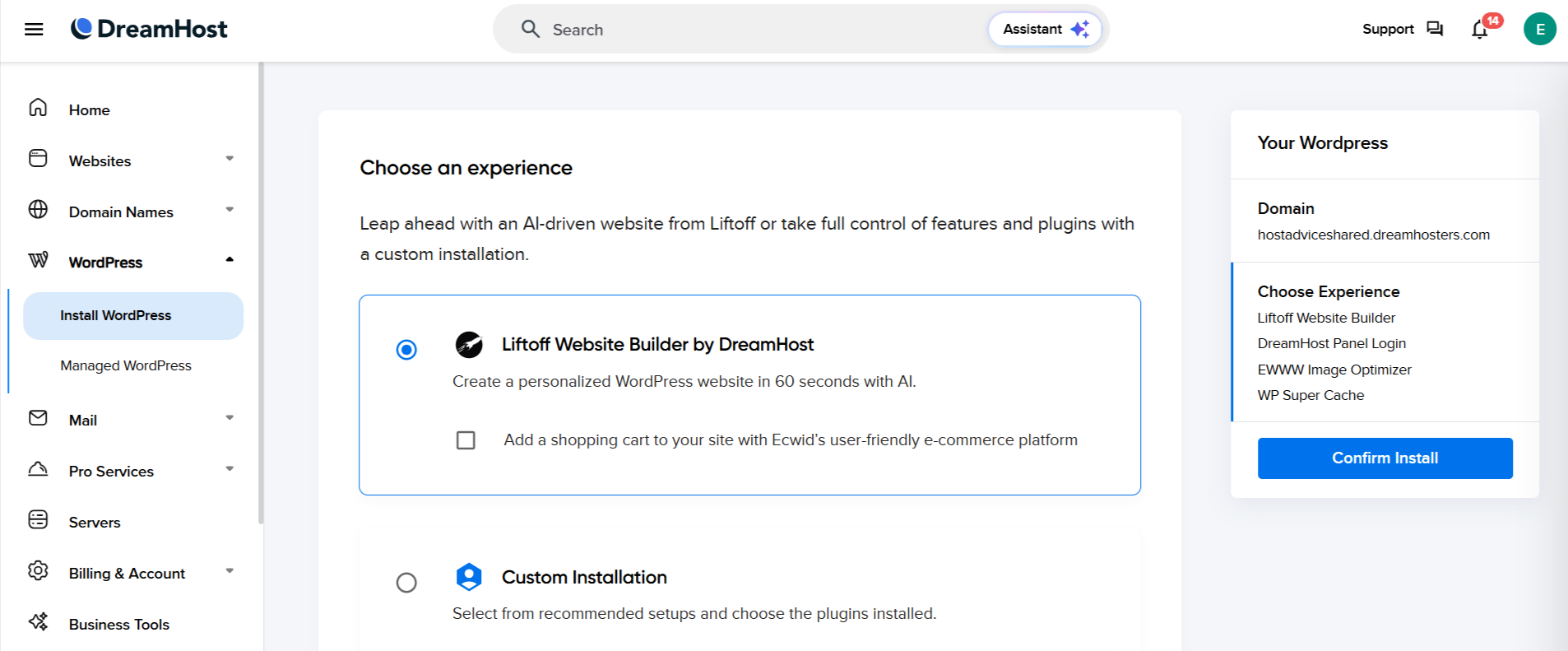
Task: Click the sidebar vertical scrollbar
Action: point(261,293)
